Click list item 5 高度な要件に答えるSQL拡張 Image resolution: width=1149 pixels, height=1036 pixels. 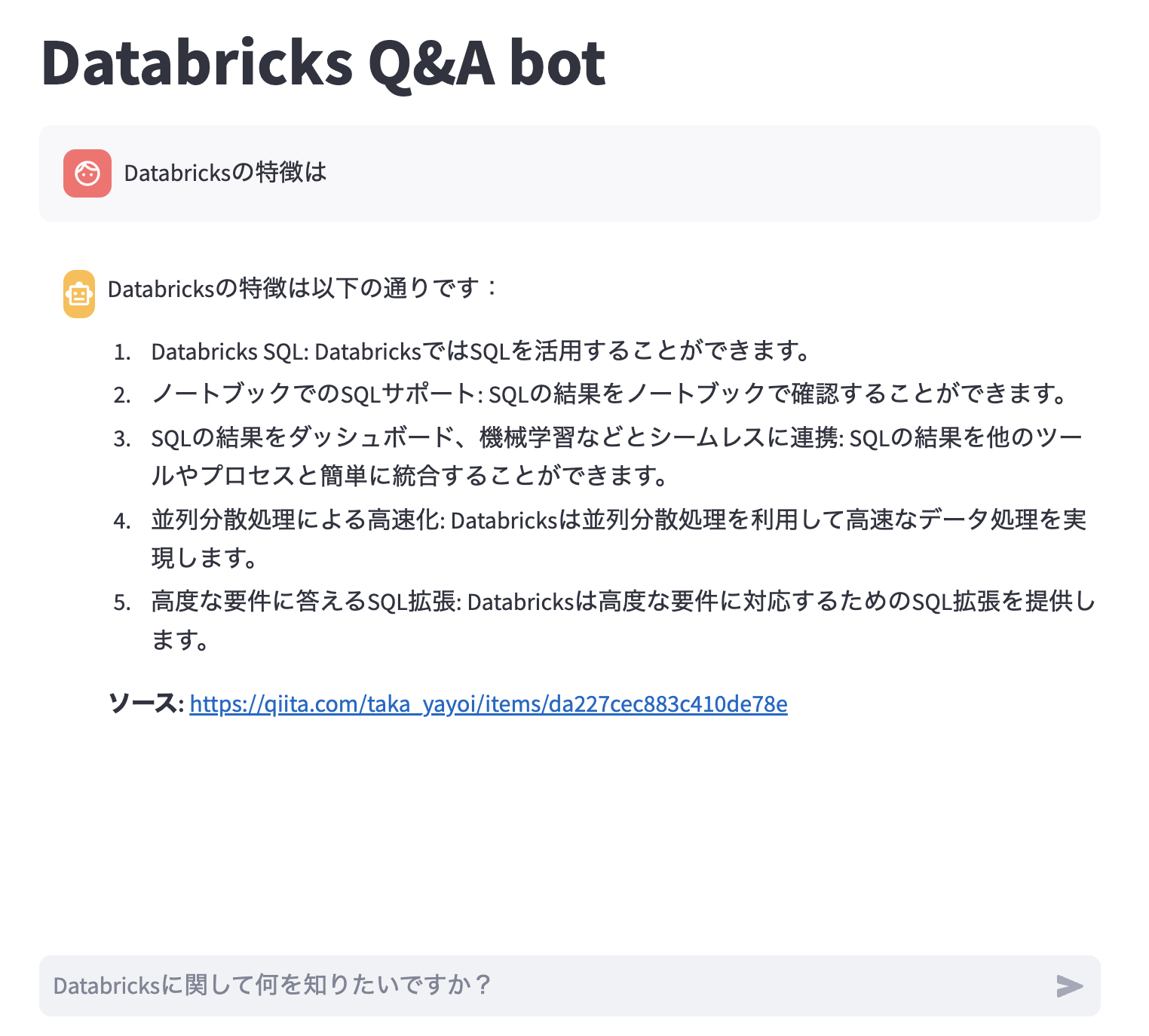click(x=623, y=602)
